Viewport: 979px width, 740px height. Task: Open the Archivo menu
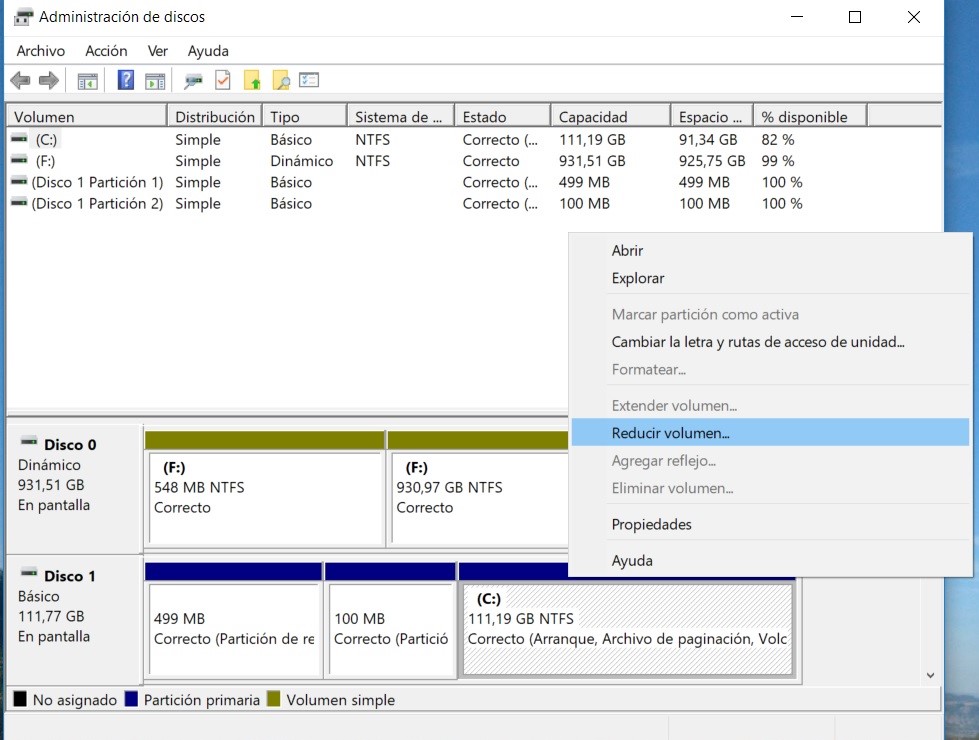(41, 51)
